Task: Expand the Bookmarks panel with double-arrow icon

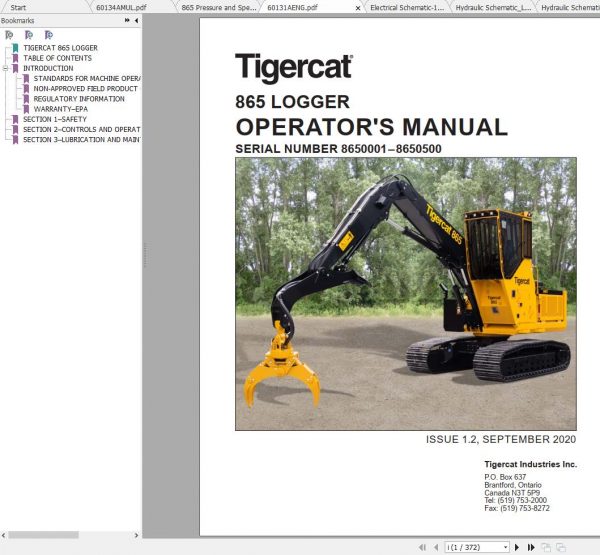Action: point(127,20)
